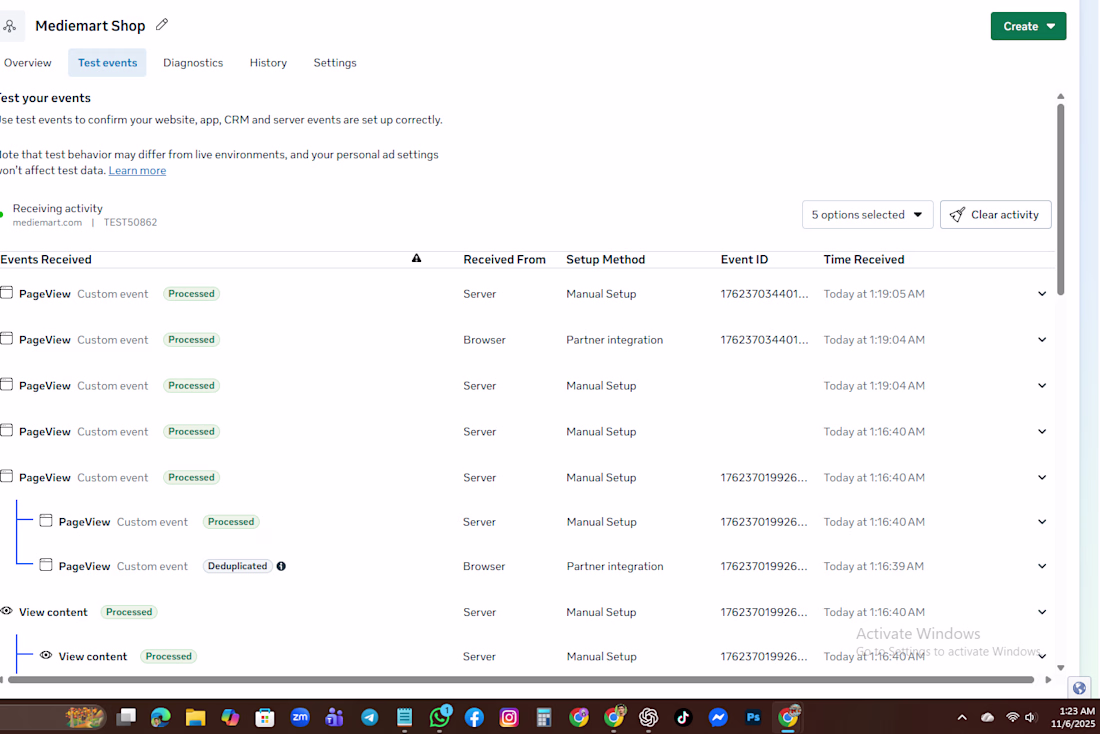Open Instagram from the taskbar

point(509,717)
